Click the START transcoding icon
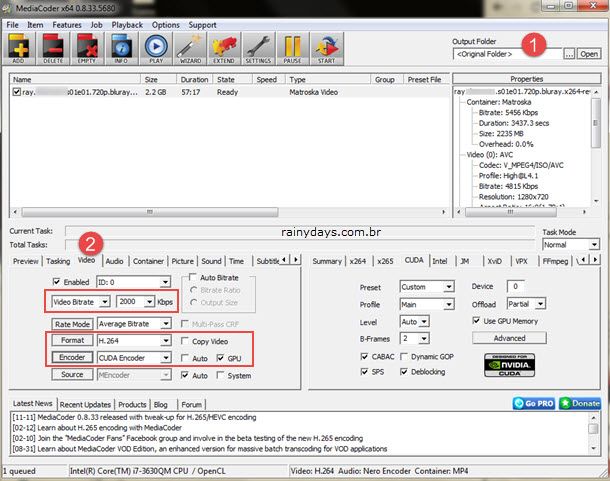The width and height of the screenshot is (610, 481). [327, 49]
